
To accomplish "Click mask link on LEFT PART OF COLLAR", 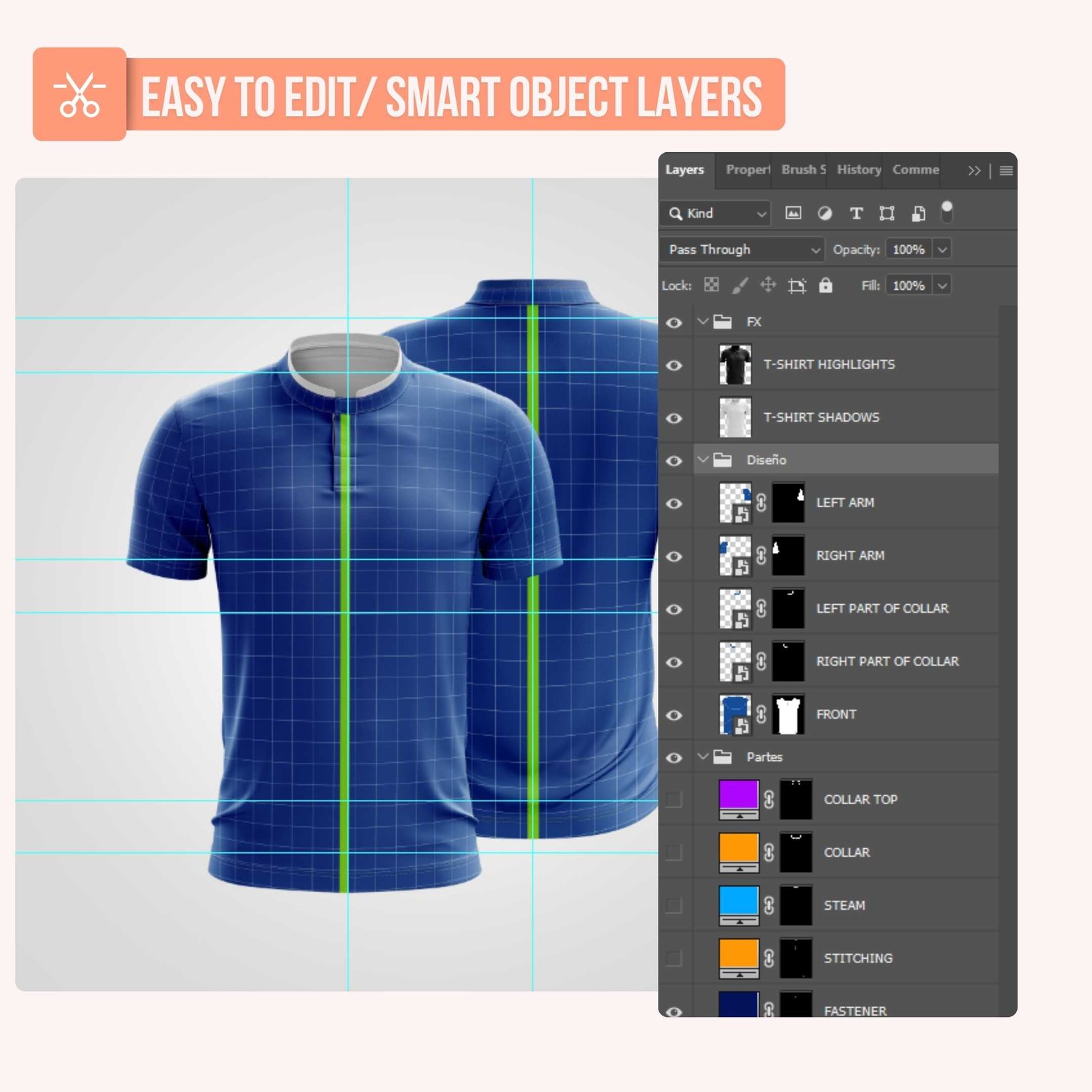I will pos(762,609).
